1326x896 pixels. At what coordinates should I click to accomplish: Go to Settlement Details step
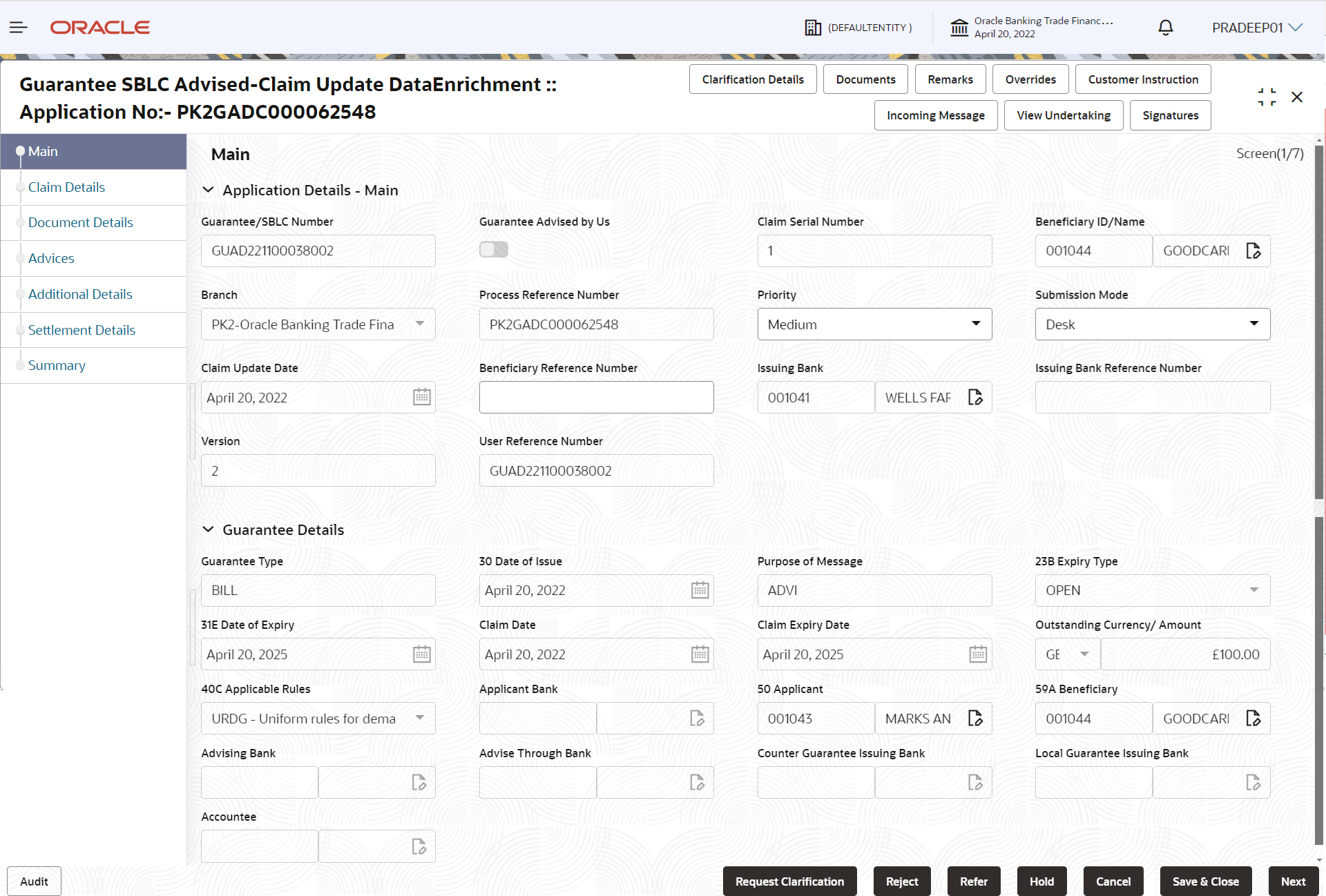81,330
